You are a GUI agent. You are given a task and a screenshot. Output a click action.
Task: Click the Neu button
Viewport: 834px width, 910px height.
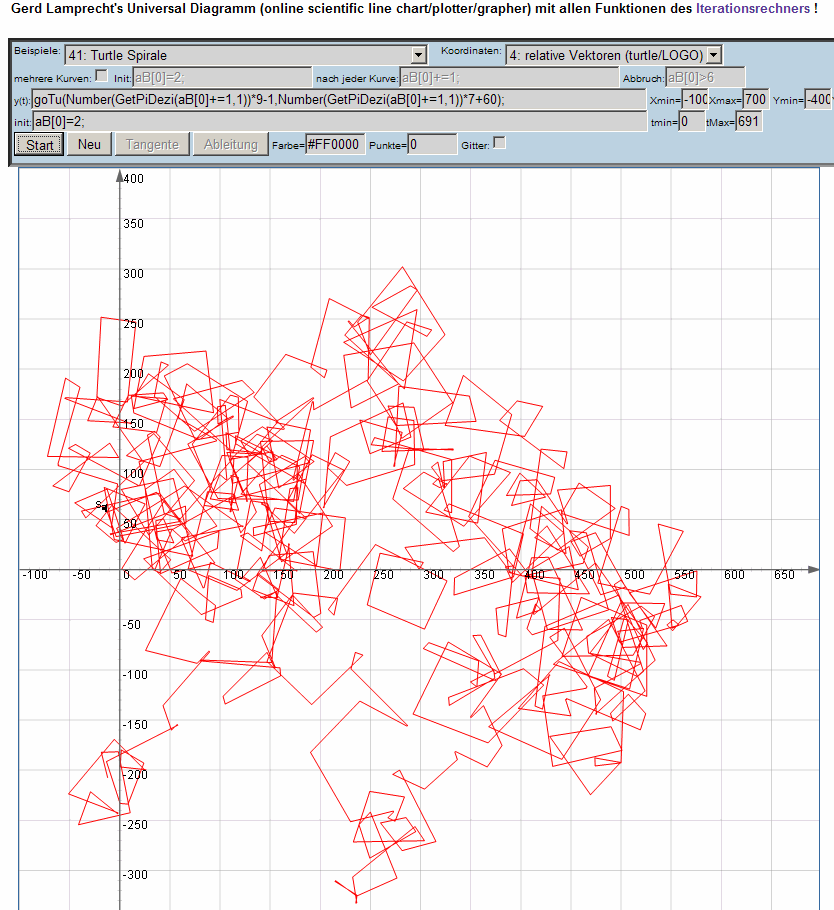[x=89, y=145]
